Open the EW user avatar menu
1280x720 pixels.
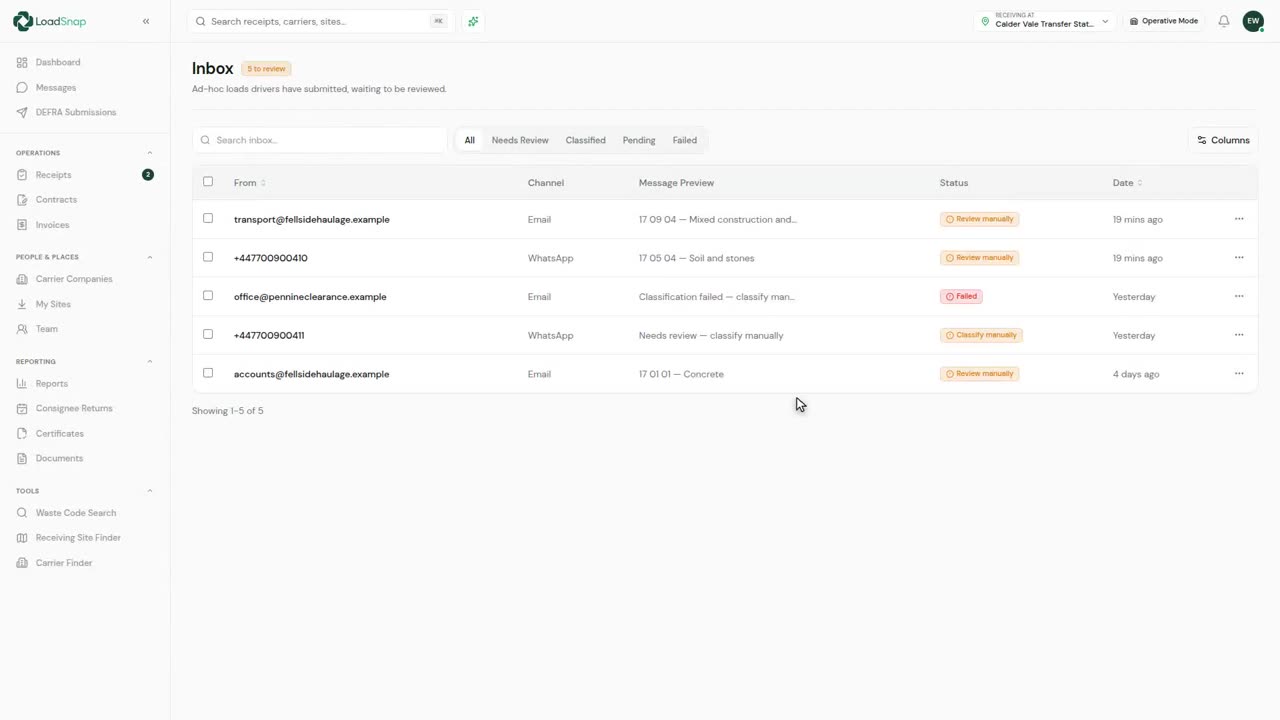click(1253, 21)
